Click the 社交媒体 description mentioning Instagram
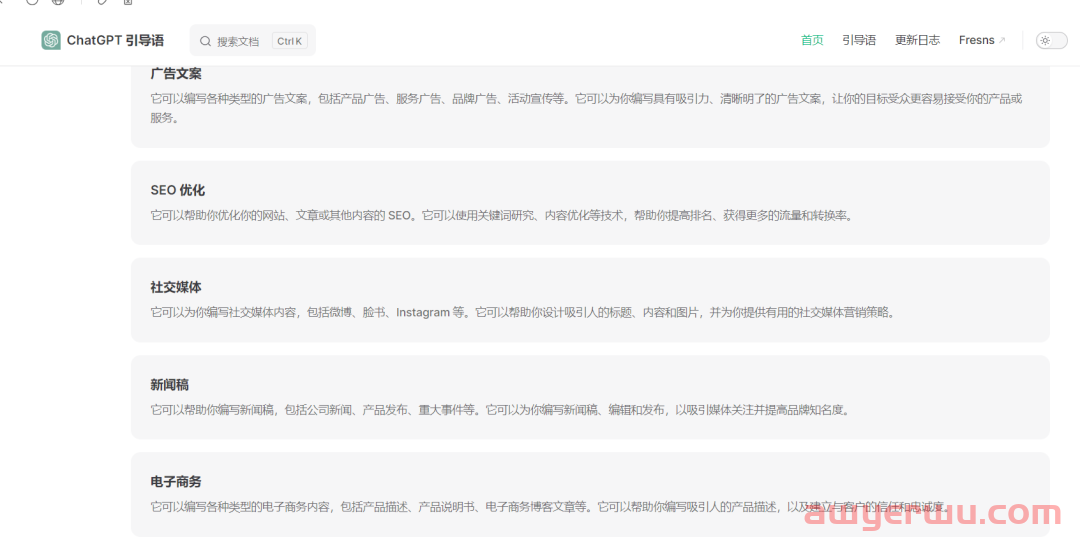This screenshot has height=544, width=1080. [524, 313]
